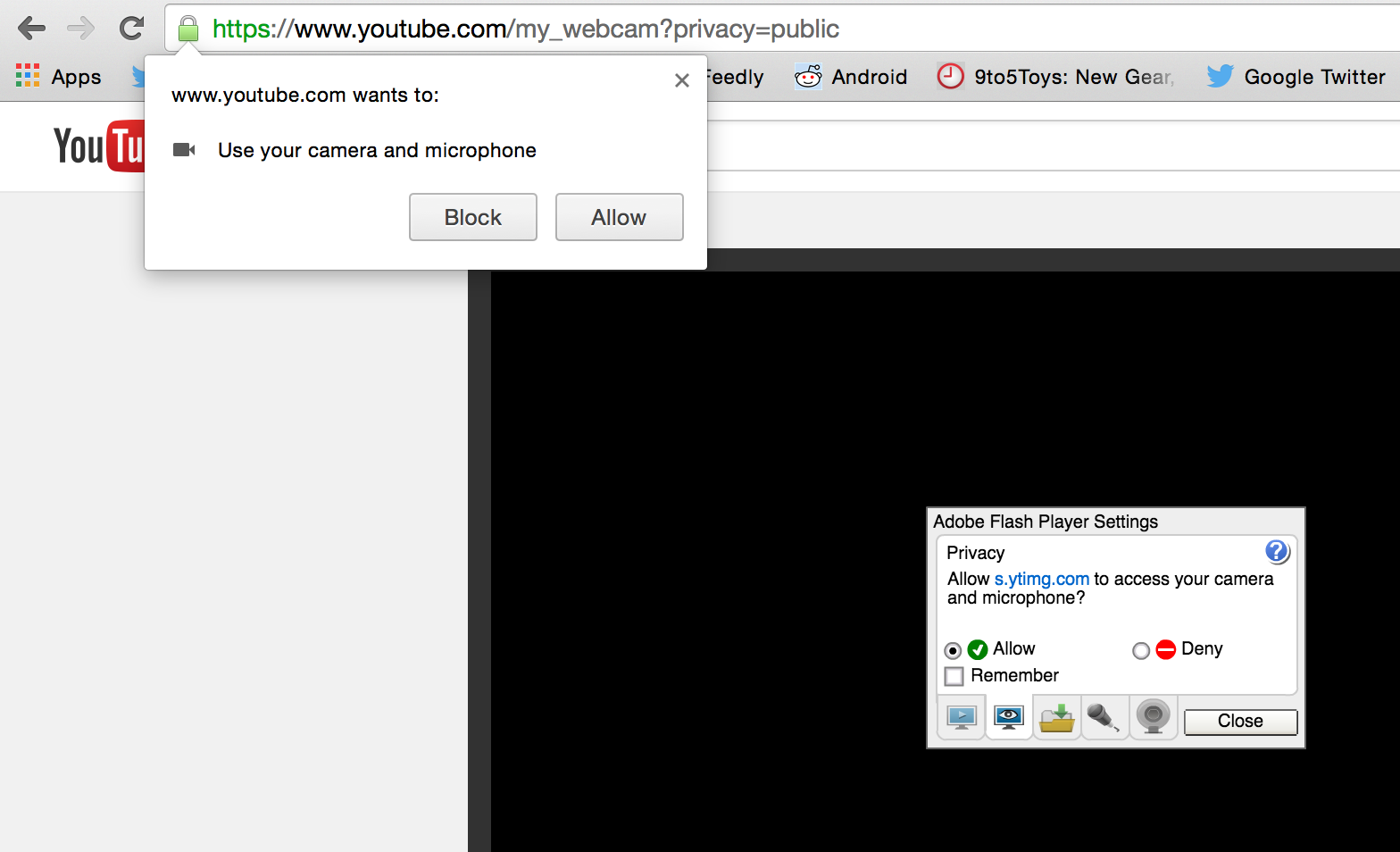This screenshot has height=852, width=1400.
Task: Open the Flash Display settings tab
Action: click(x=962, y=718)
